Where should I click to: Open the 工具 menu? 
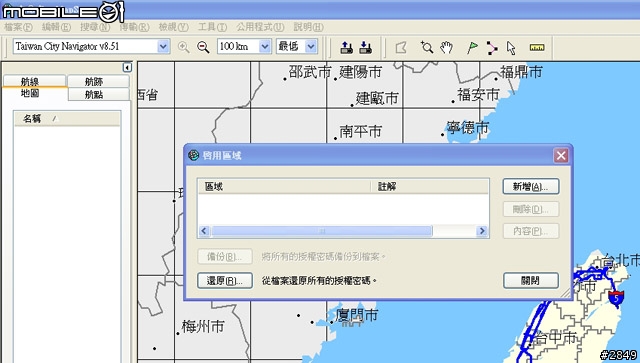pos(212,27)
